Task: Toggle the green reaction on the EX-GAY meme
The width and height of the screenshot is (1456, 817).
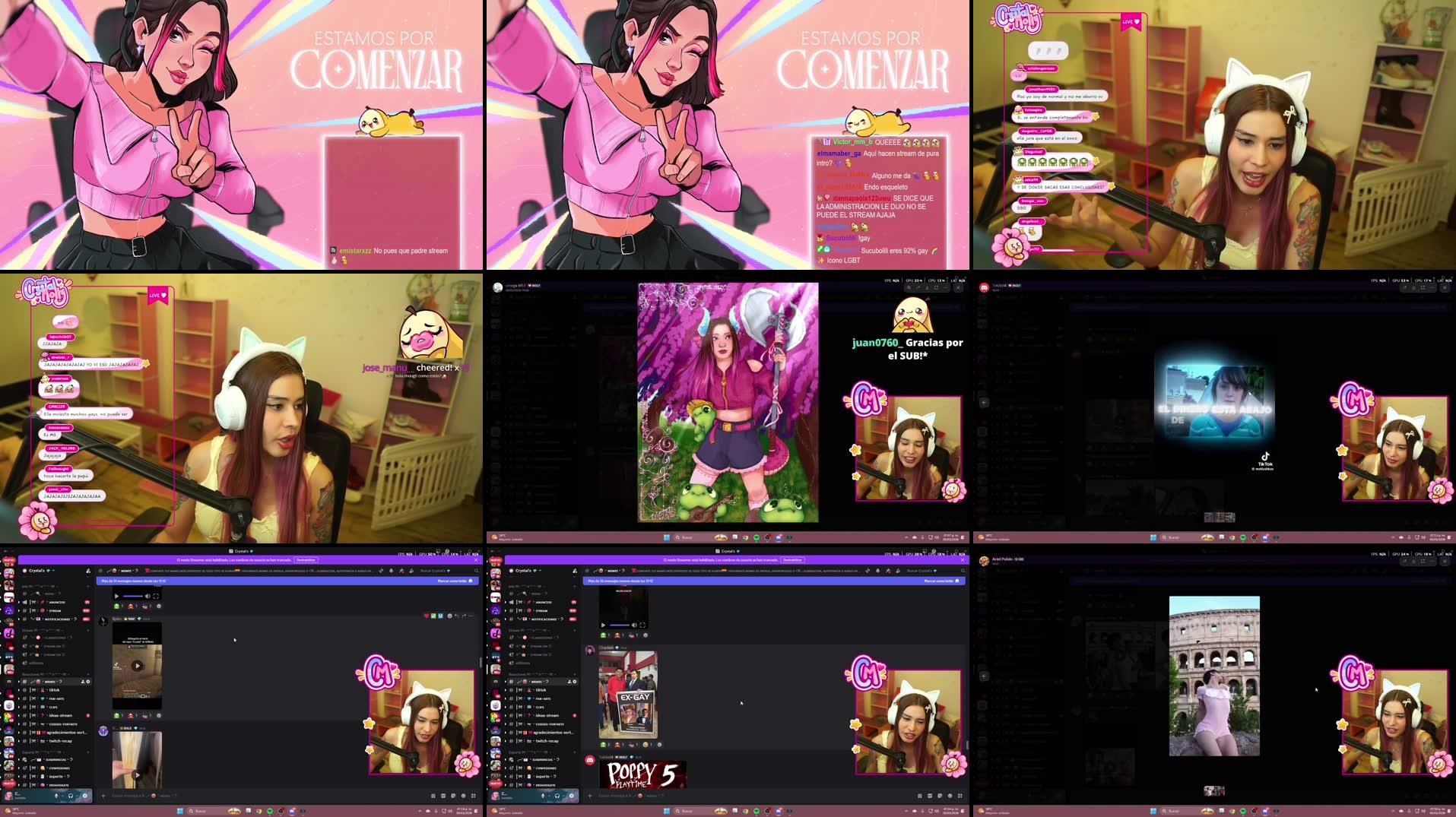Action: pos(604,744)
